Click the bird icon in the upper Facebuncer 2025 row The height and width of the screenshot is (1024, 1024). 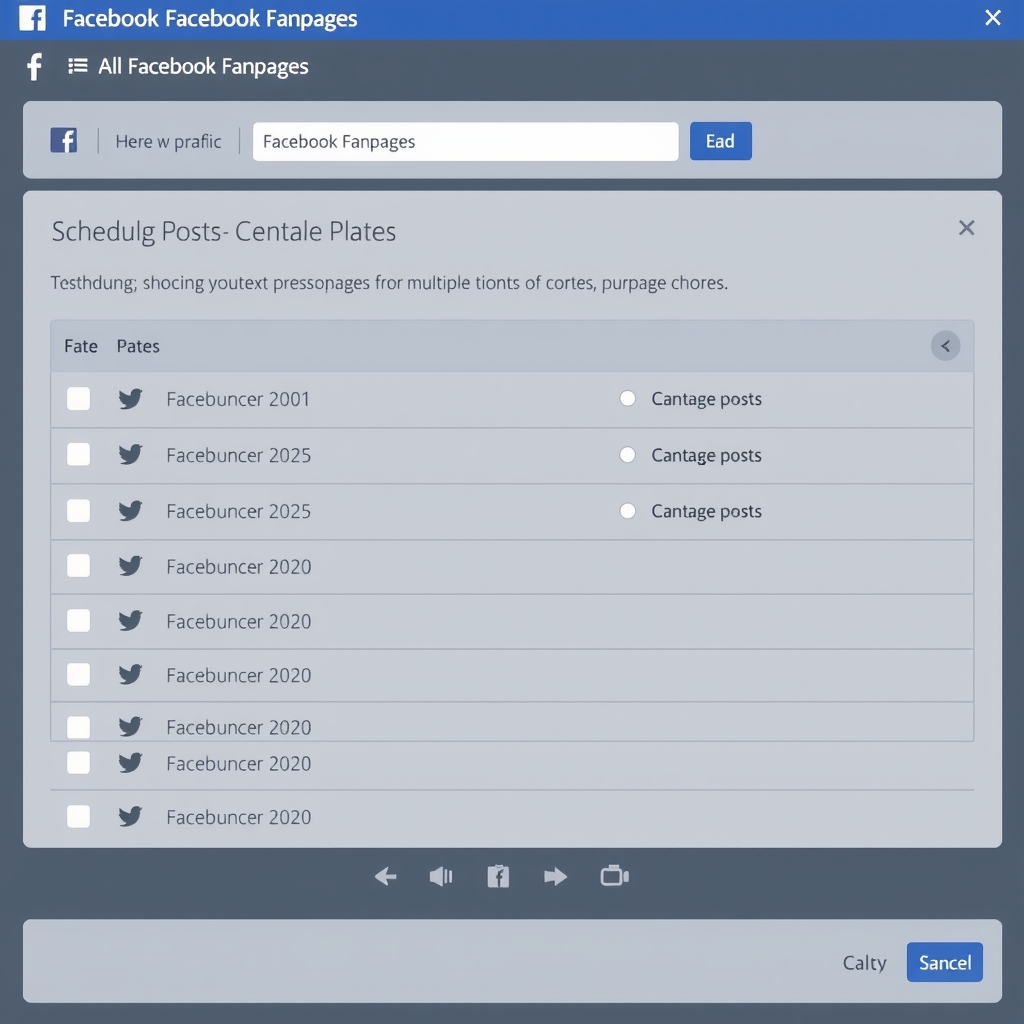[130, 455]
